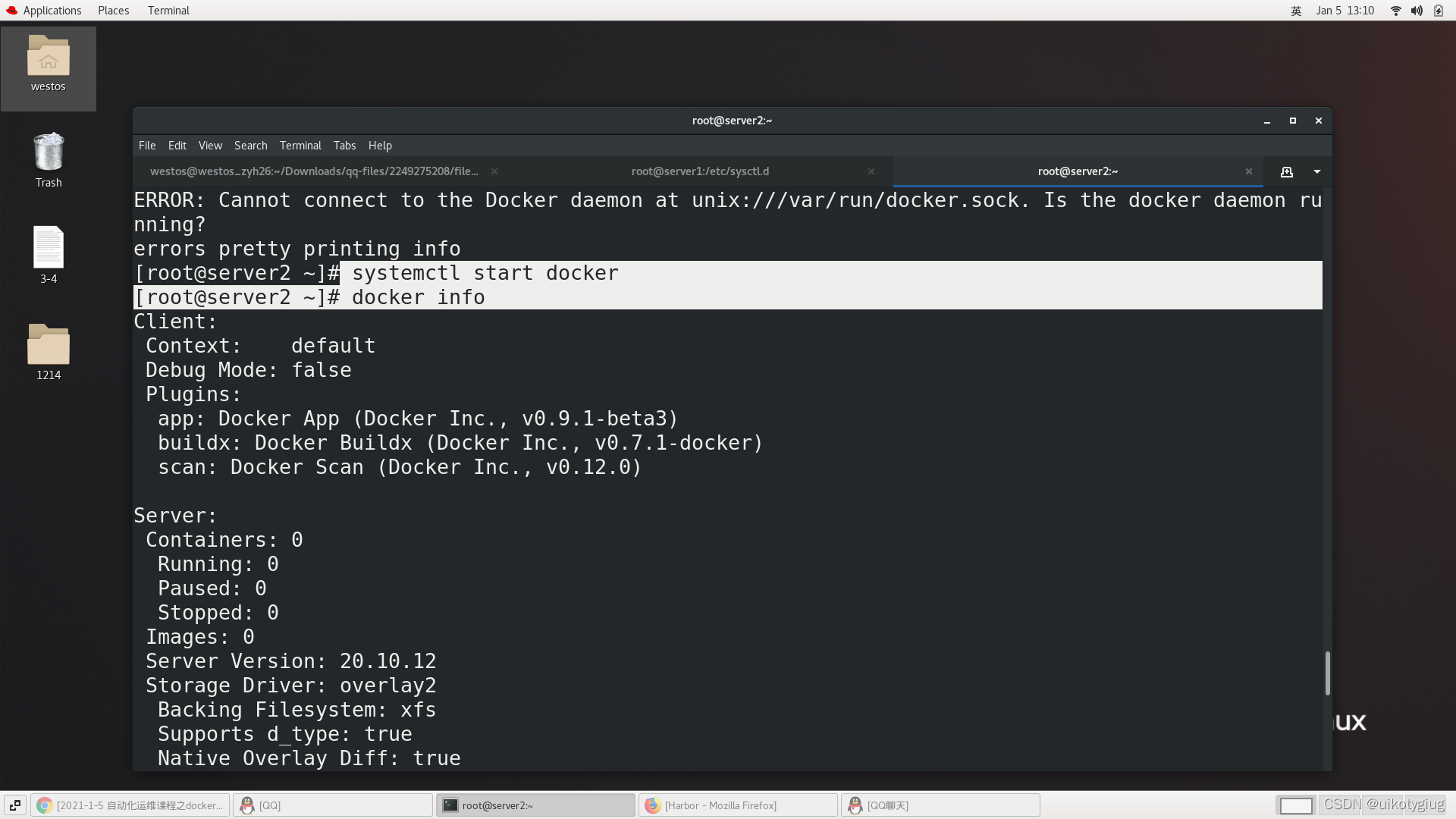
Task: Click the scan: Docker Scan plugin line
Action: tap(400, 467)
